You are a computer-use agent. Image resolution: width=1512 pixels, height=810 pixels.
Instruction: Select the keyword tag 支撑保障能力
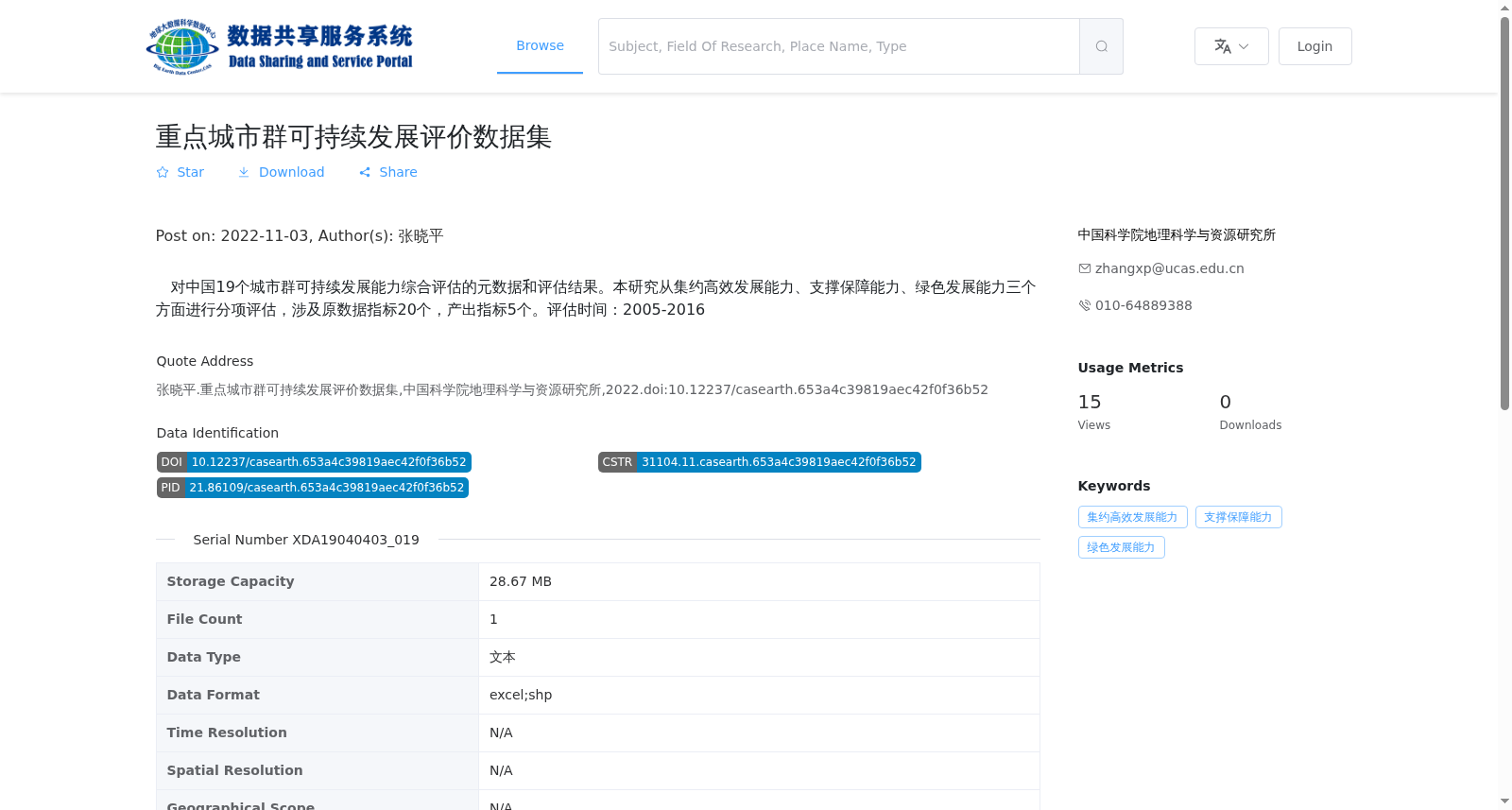[1238, 517]
